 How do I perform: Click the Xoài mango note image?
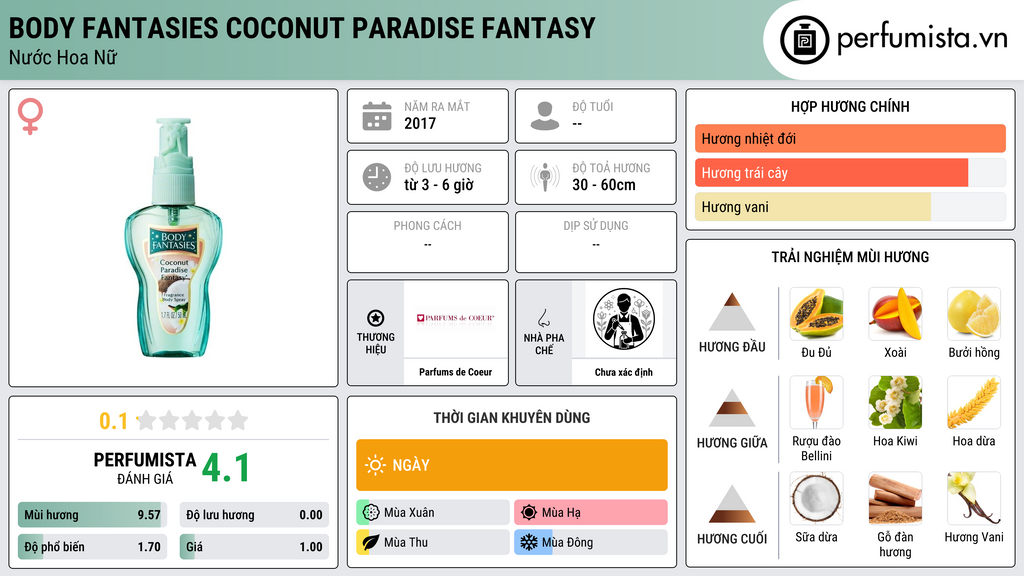click(895, 314)
